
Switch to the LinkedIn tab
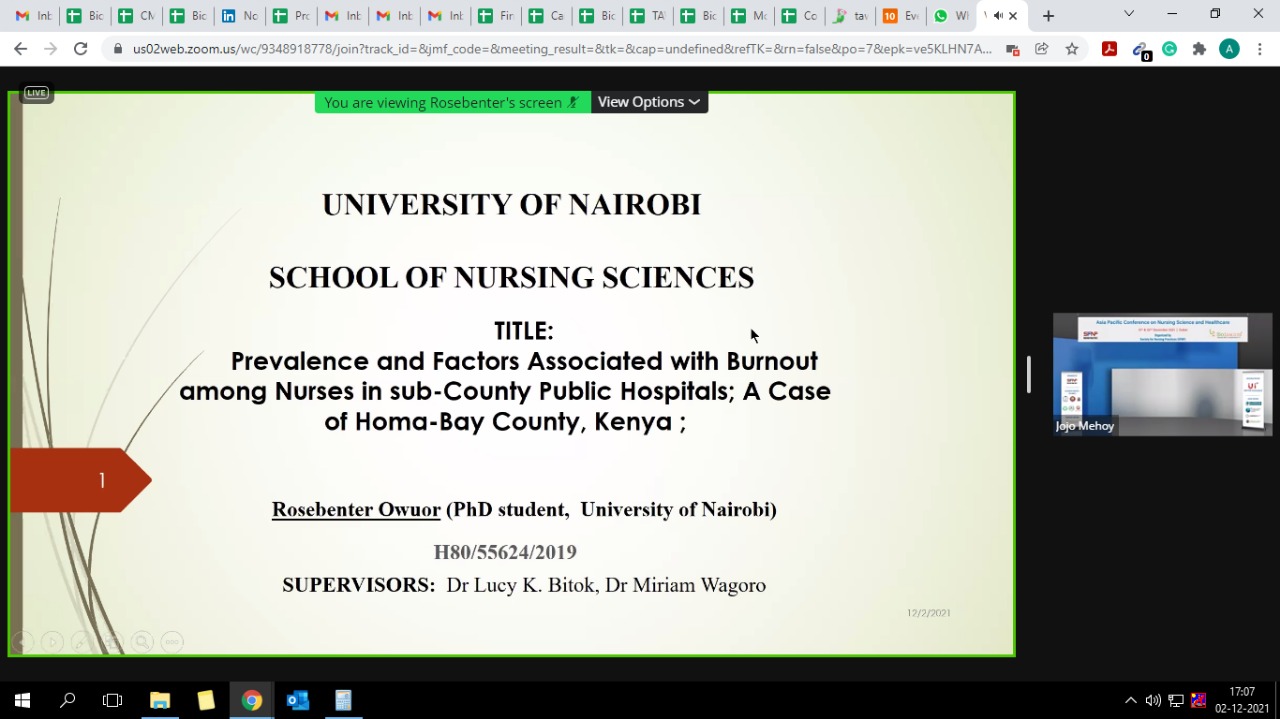[x=239, y=16]
